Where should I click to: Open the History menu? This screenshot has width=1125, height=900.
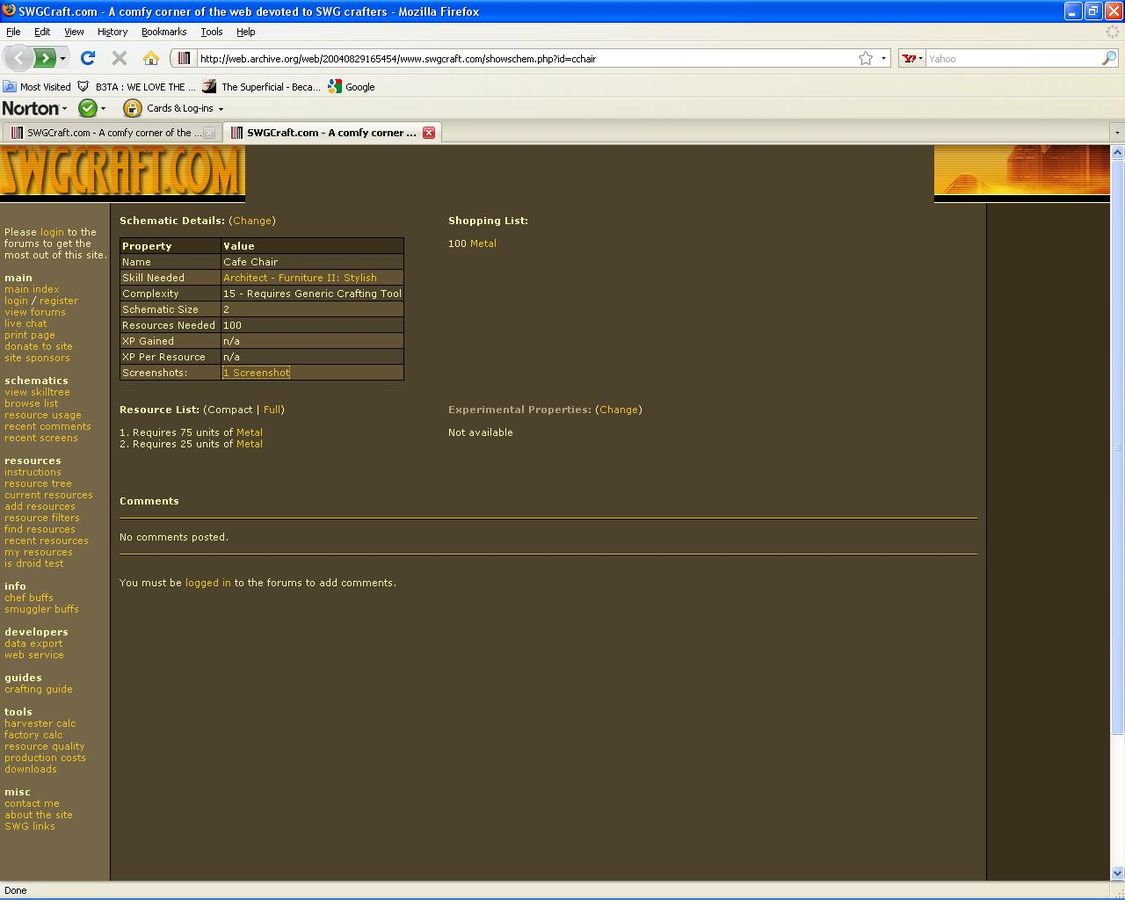pyautogui.click(x=112, y=32)
